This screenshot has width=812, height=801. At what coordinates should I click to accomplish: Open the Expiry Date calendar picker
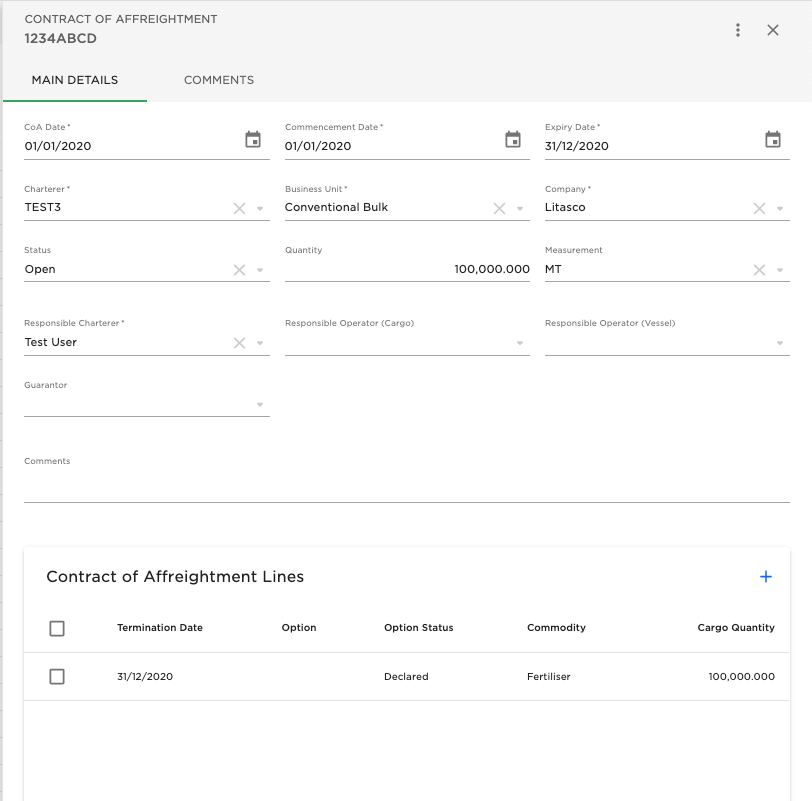(773, 139)
